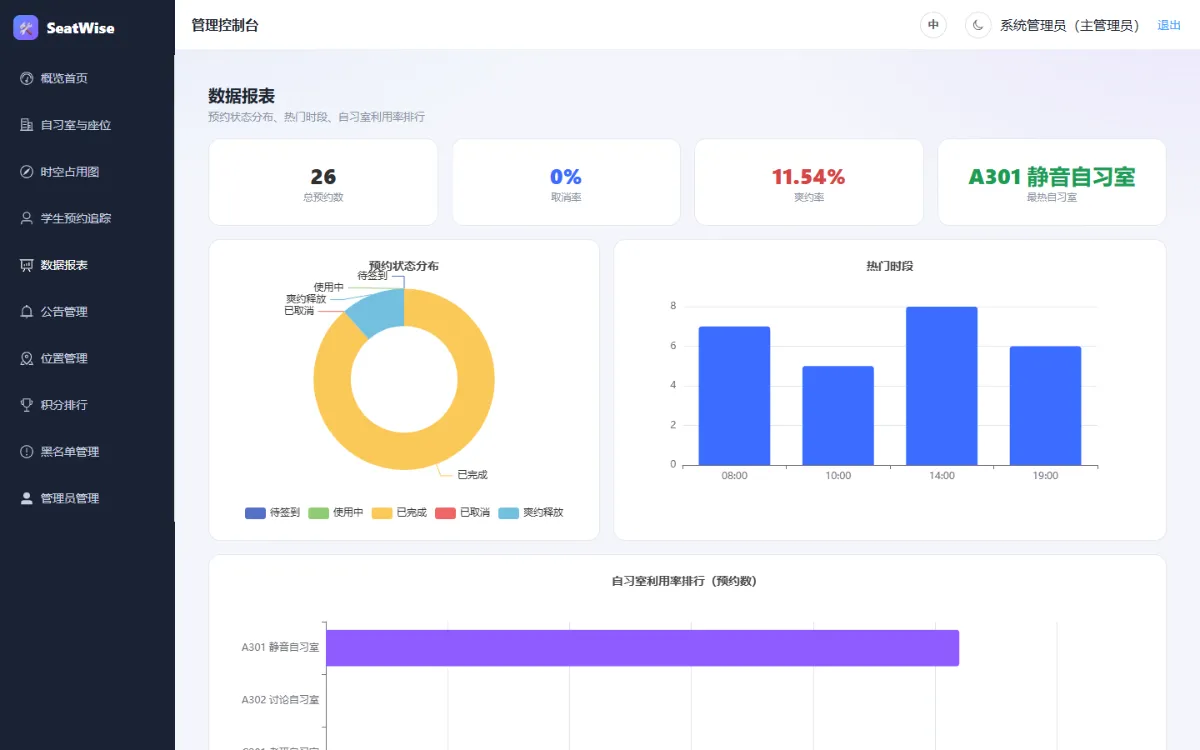This screenshot has width=1200, height=750.
Task: Open 公告管理 menu item
Action: 87,311
